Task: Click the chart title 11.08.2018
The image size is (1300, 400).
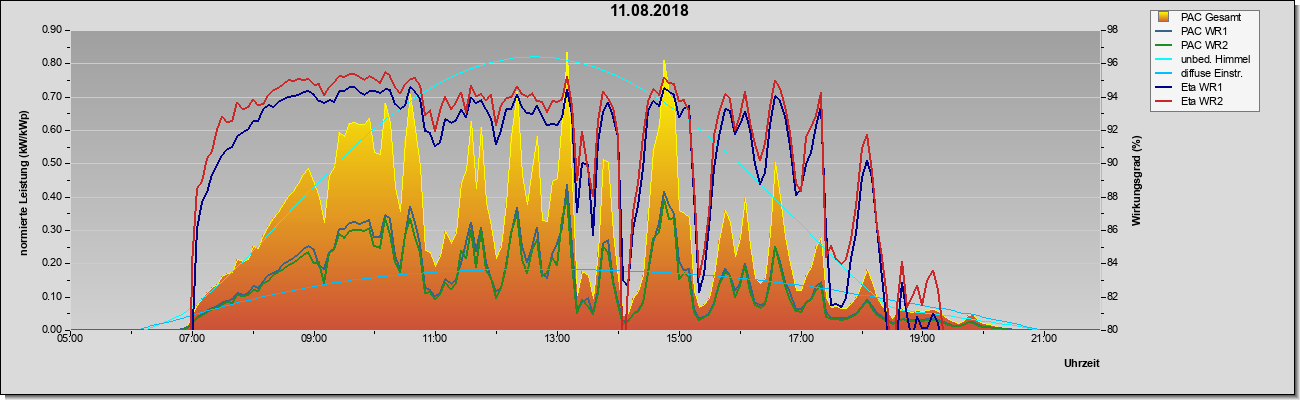Action: click(x=650, y=11)
